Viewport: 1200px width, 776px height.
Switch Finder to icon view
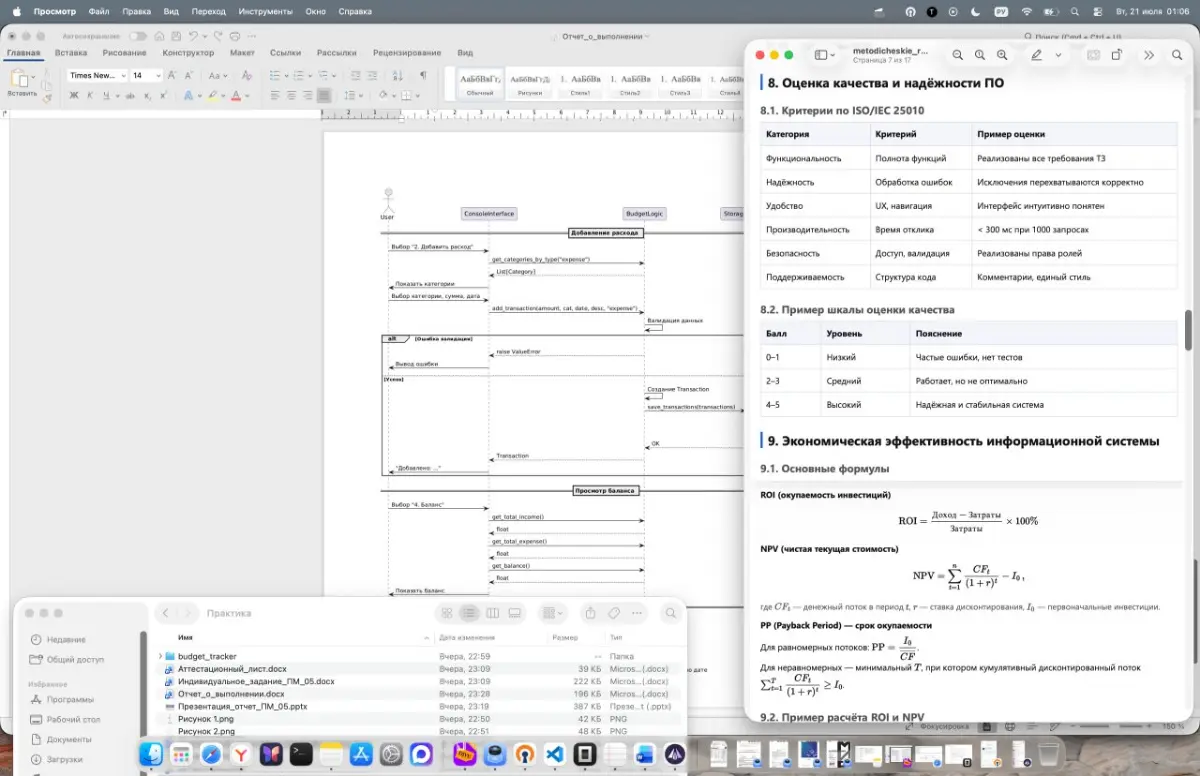point(447,613)
